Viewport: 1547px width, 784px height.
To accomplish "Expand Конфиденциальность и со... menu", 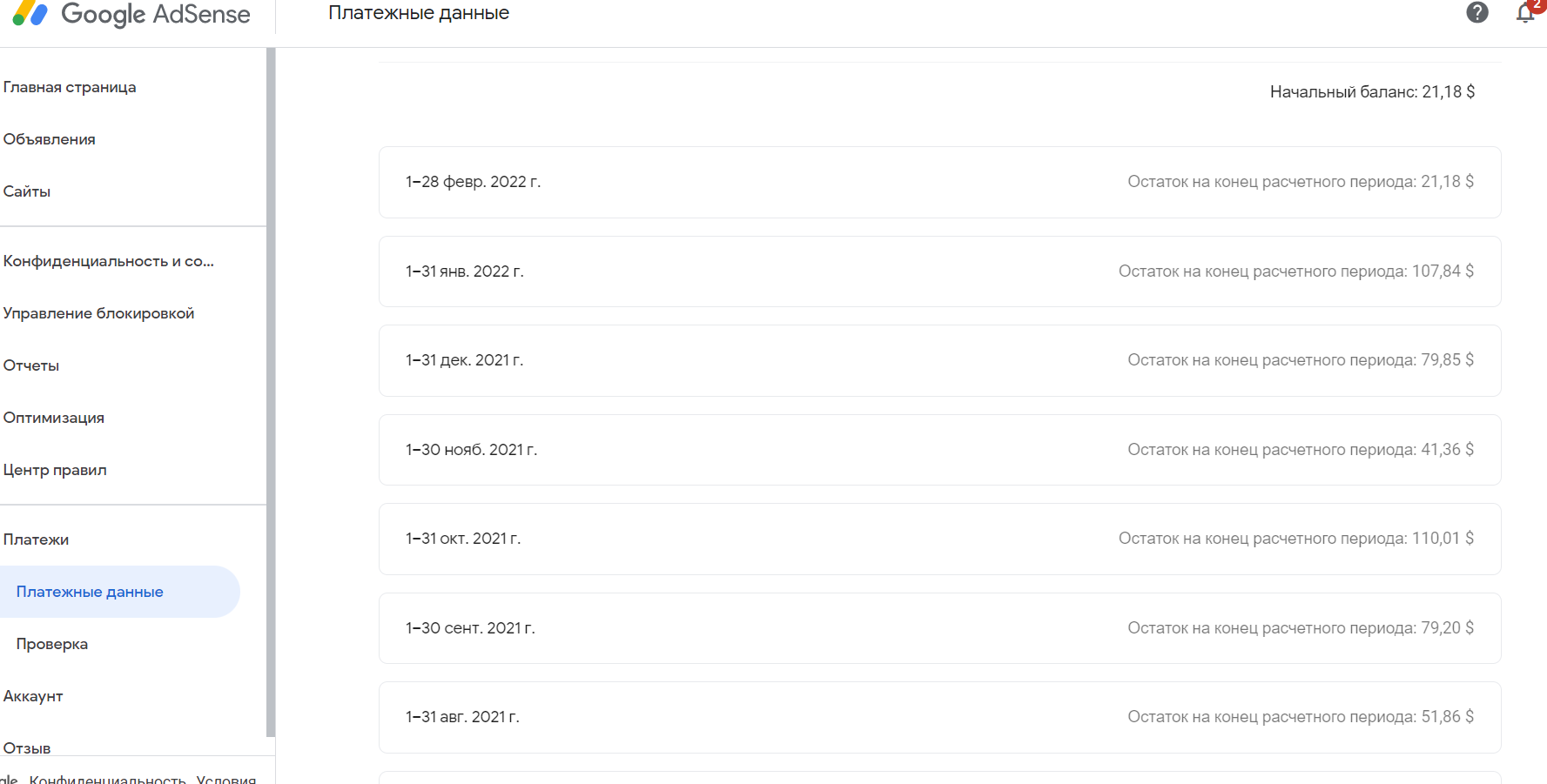I will (109, 261).
